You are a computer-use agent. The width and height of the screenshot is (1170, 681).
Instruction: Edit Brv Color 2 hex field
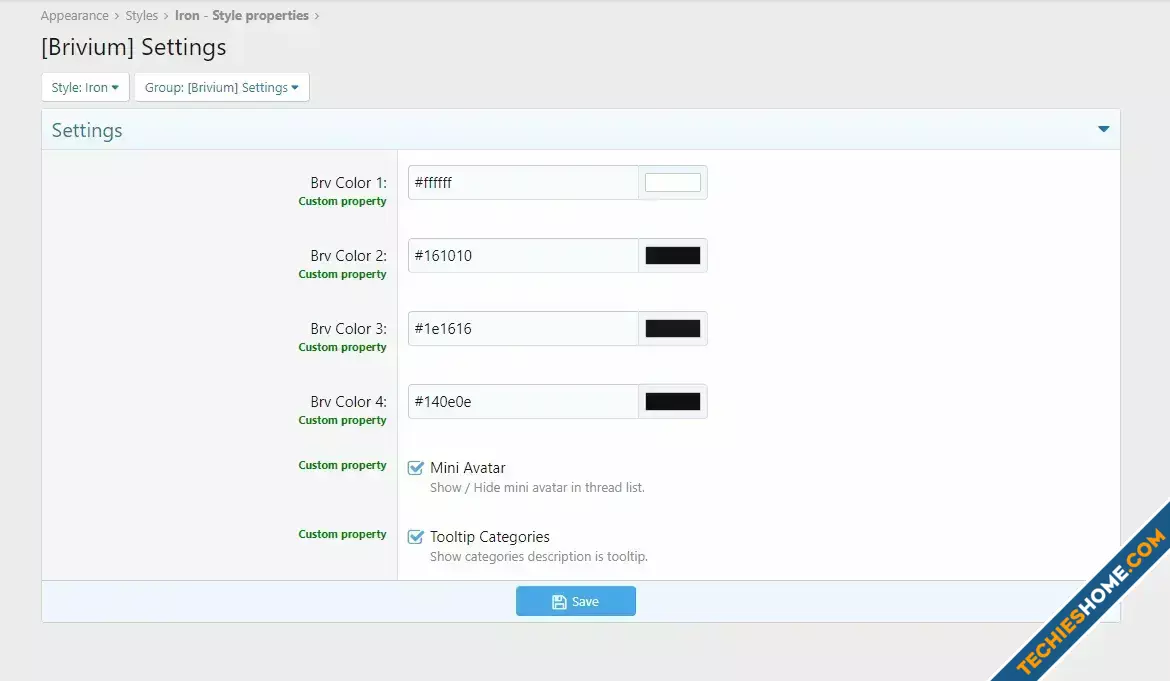pyautogui.click(x=523, y=256)
